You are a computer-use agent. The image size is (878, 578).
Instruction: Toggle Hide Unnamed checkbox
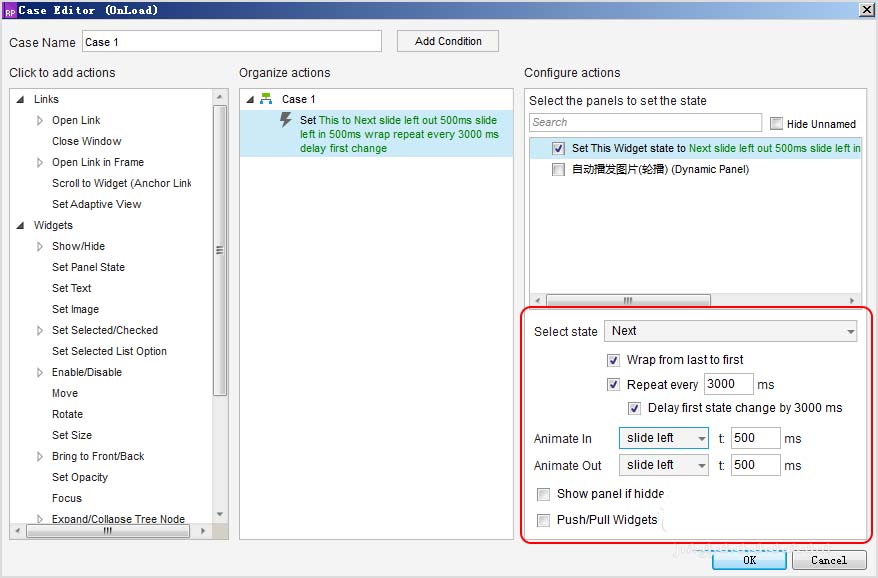[x=776, y=123]
